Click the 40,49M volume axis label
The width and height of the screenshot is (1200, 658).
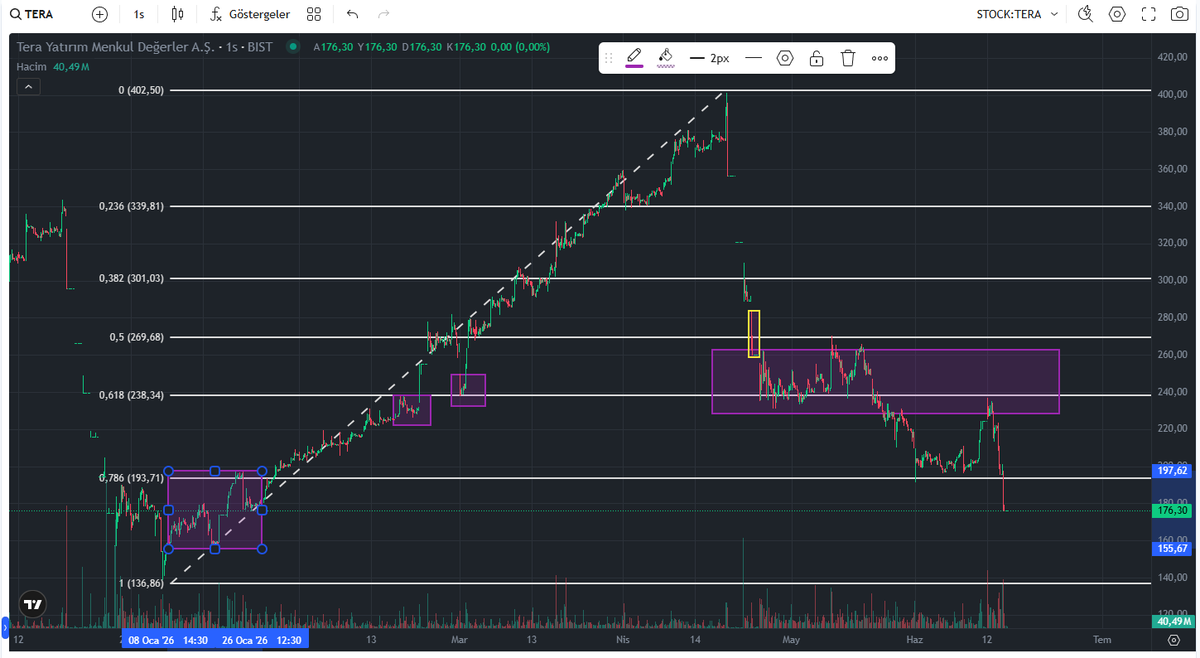[x=1171, y=621]
